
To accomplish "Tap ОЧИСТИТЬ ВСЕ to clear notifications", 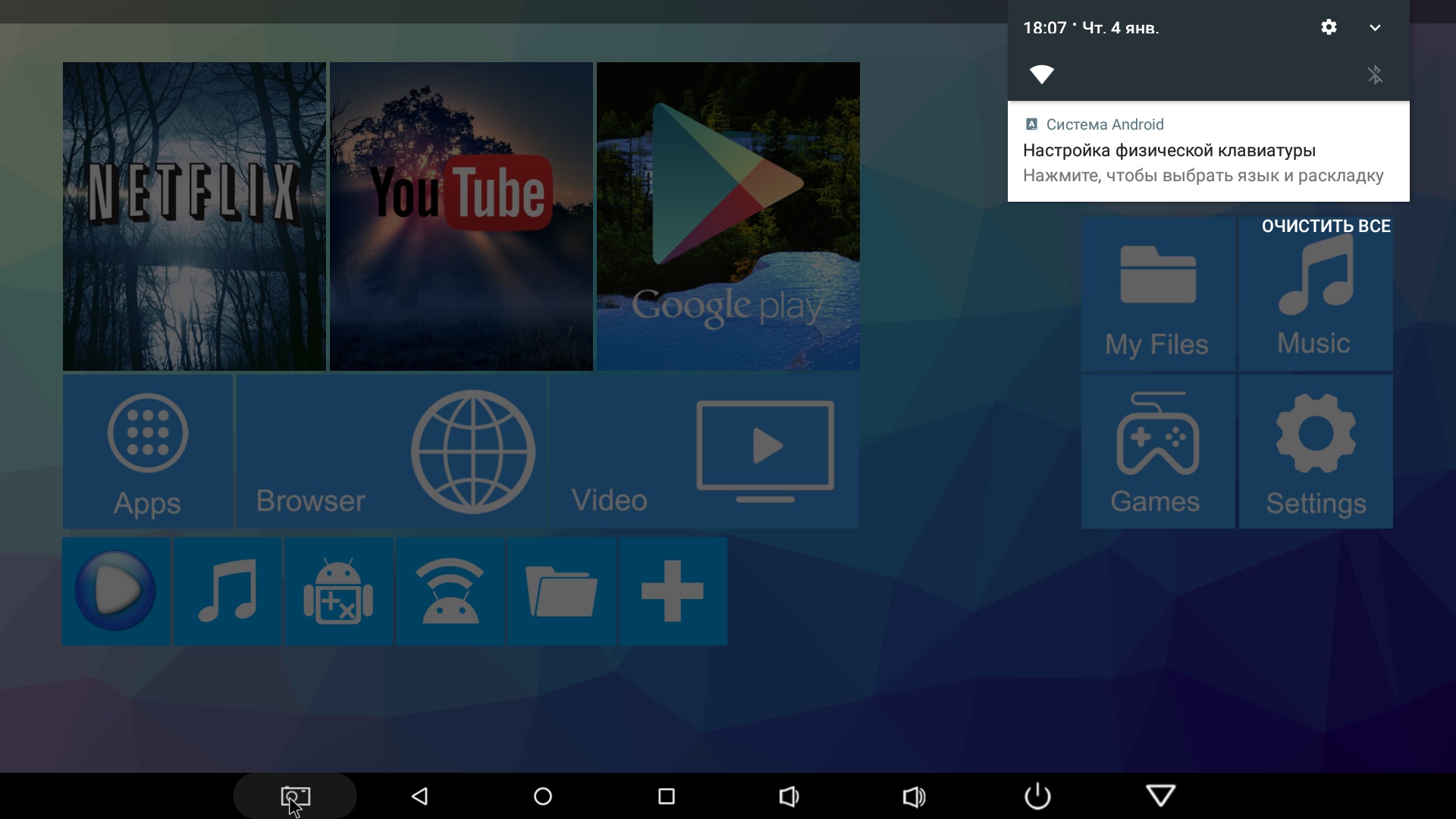I will click(x=1326, y=226).
